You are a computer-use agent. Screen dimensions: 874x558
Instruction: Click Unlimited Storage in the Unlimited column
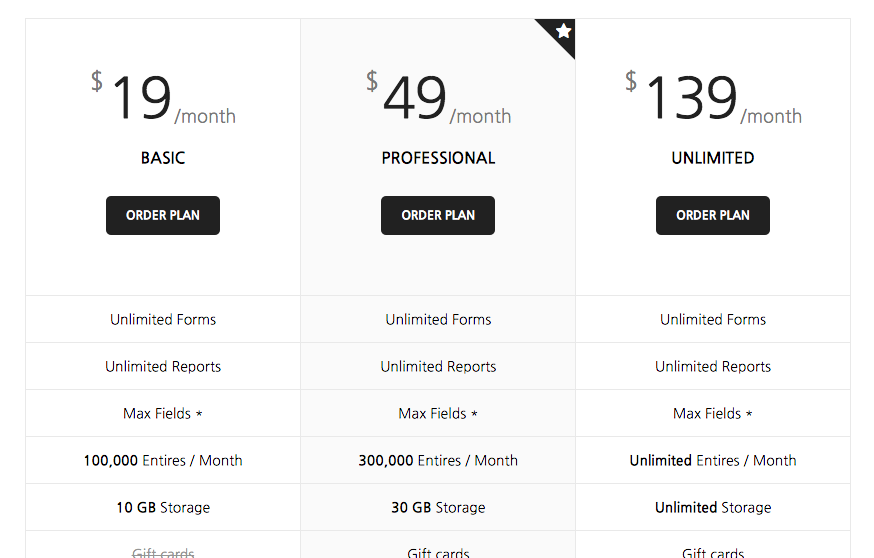click(x=713, y=508)
